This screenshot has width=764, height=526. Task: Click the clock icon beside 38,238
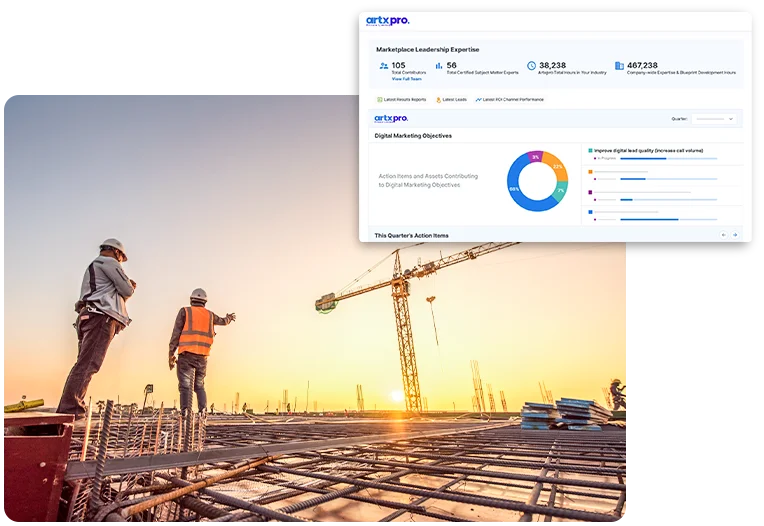[531, 66]
